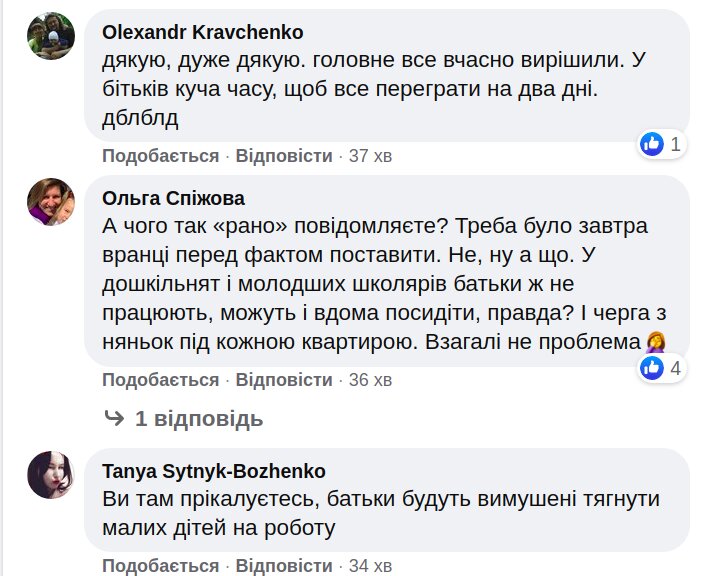Click like reaction icon on Ольга's comment

coord(652,368)
